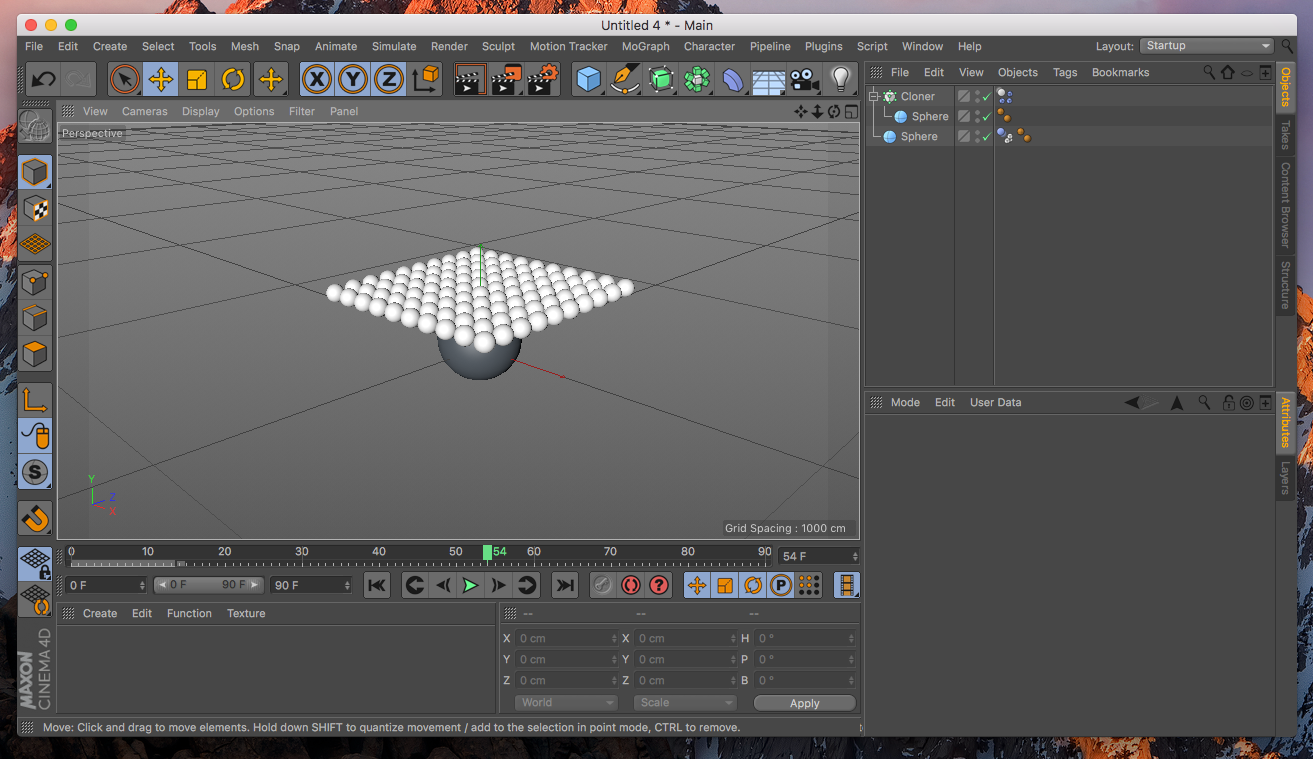The image size is (1313, 759).
Task: Toggle Viewport Solo S button
Action: (35, 472)
